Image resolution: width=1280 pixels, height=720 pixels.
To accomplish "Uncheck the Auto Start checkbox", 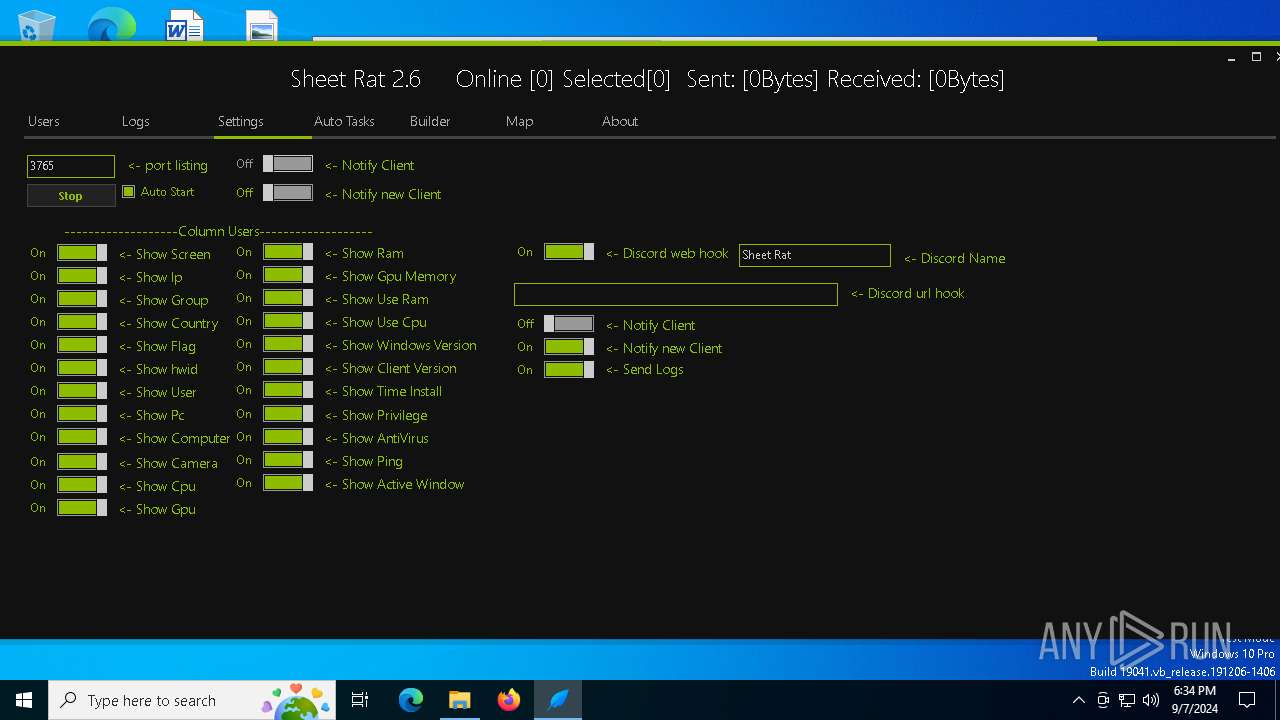I will pyautogui.click(x=129, y=192).
